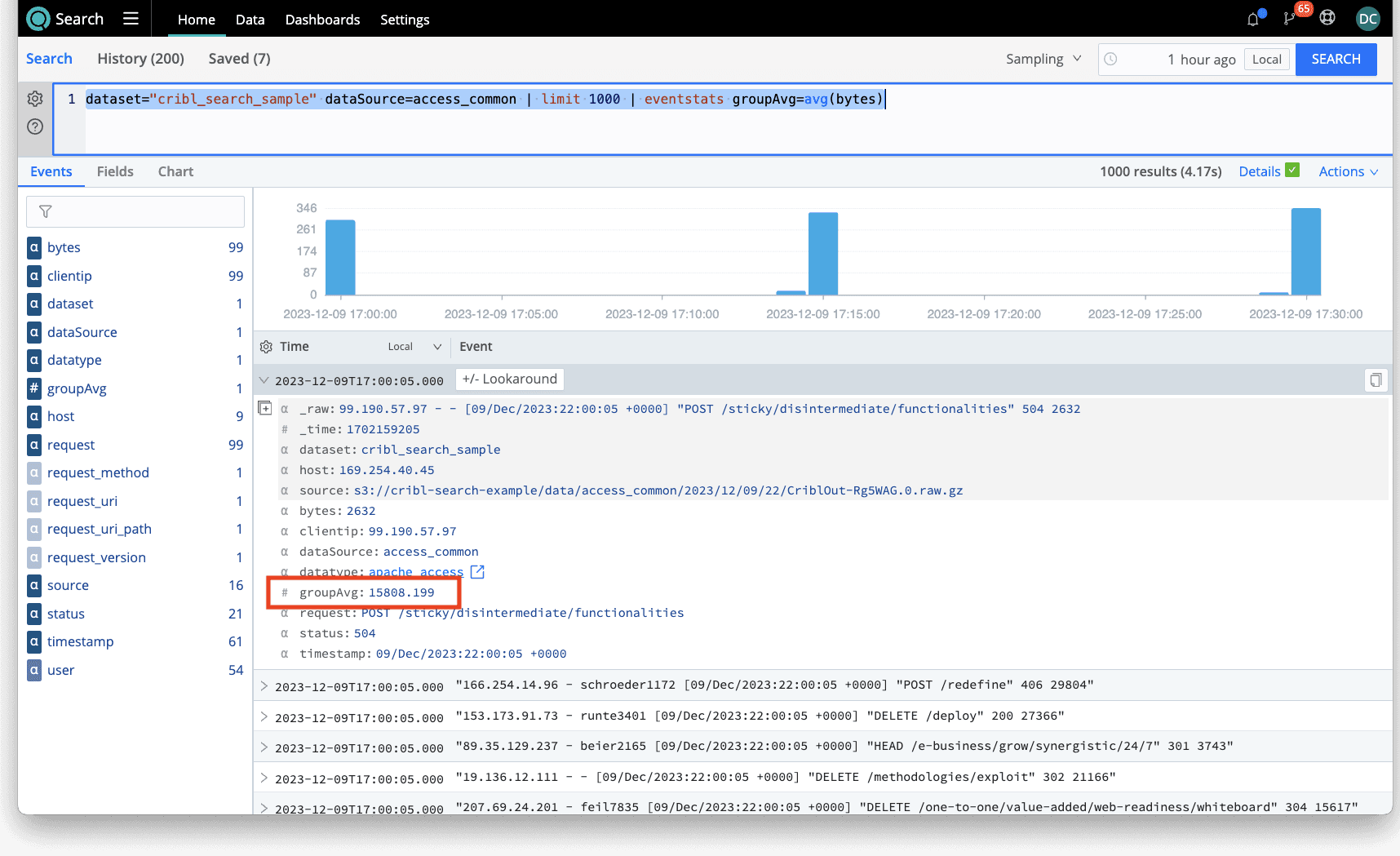This screenshot has height=856, width=1400.
Task: Switch to the Chart tab
Action: pyautogui.click(x=175, y=171)
